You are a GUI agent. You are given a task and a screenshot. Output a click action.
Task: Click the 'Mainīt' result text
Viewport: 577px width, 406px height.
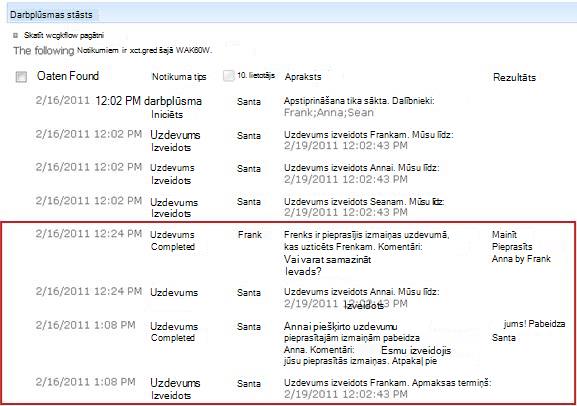coord(504,234)
